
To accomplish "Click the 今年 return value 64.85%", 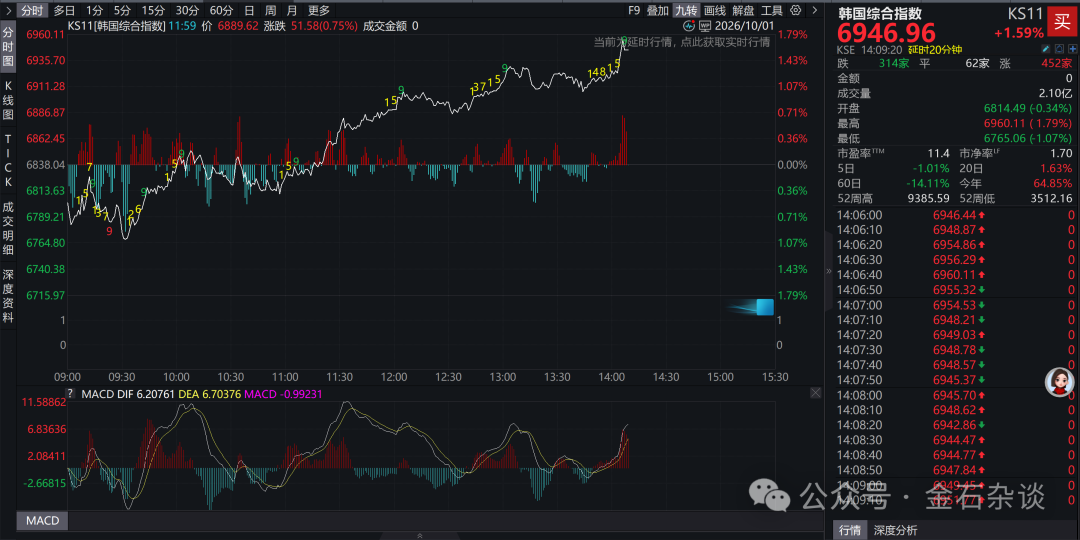I will tap(1052, 183).
